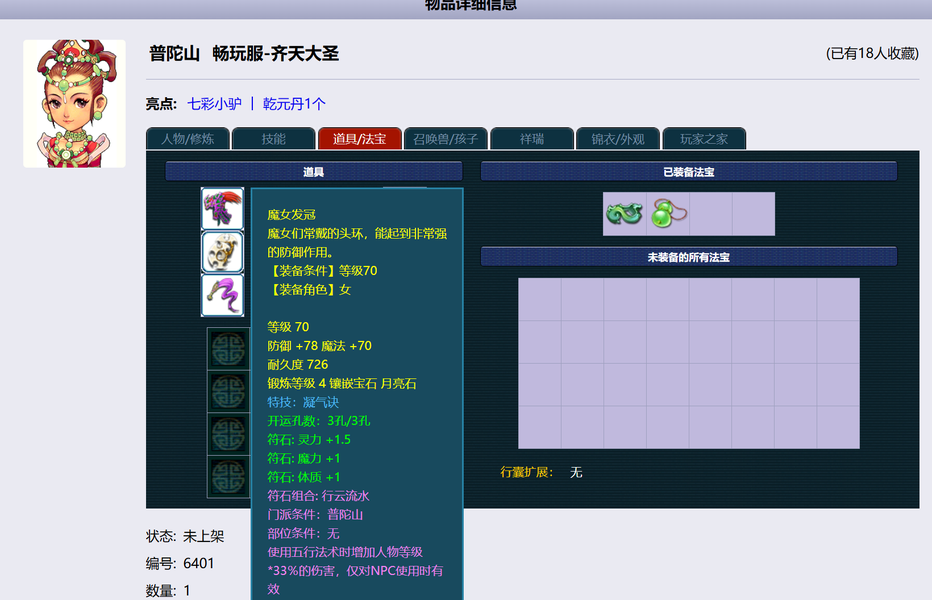
Task: Click the 【装备条件】等级70 line
Action: (323, 271)
